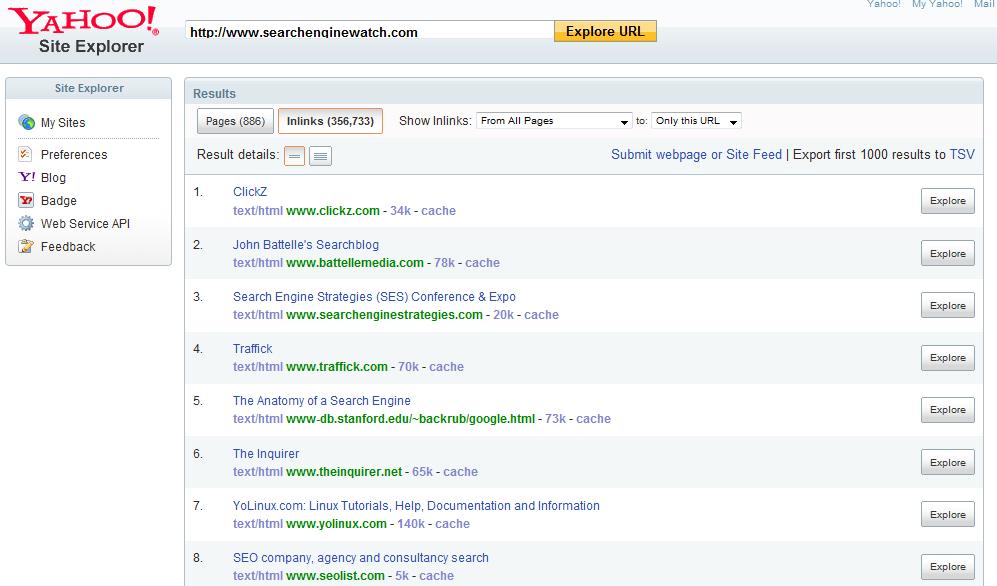Open Web Service API via the gear icon
The height and width of the screenshot is (586, 997).
25,223
